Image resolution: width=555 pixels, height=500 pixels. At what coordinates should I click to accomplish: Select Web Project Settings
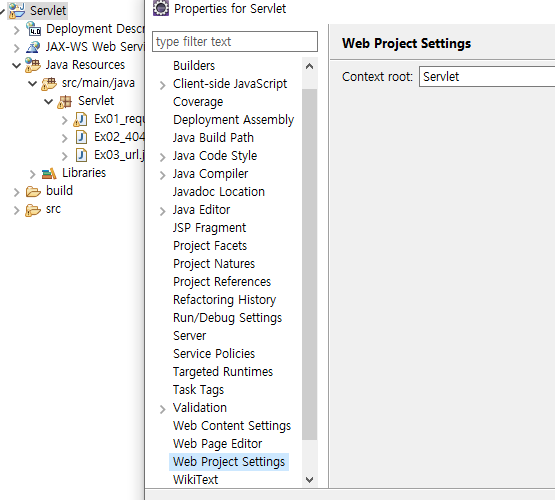229,462
